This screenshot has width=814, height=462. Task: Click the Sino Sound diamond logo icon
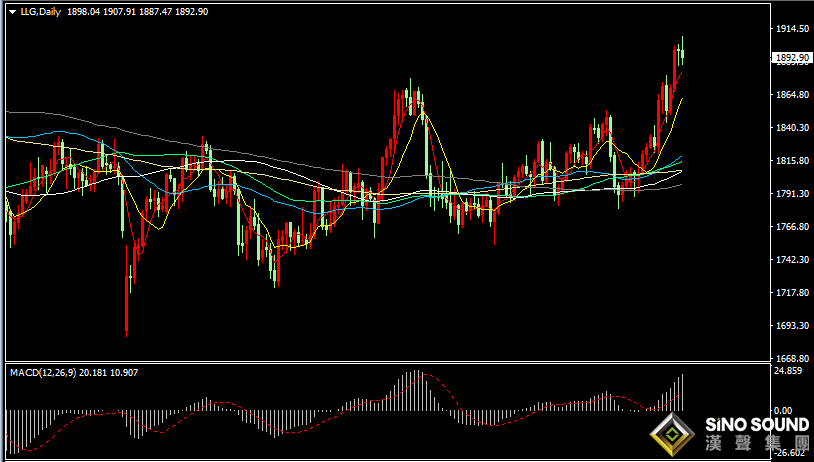(672, 435)
